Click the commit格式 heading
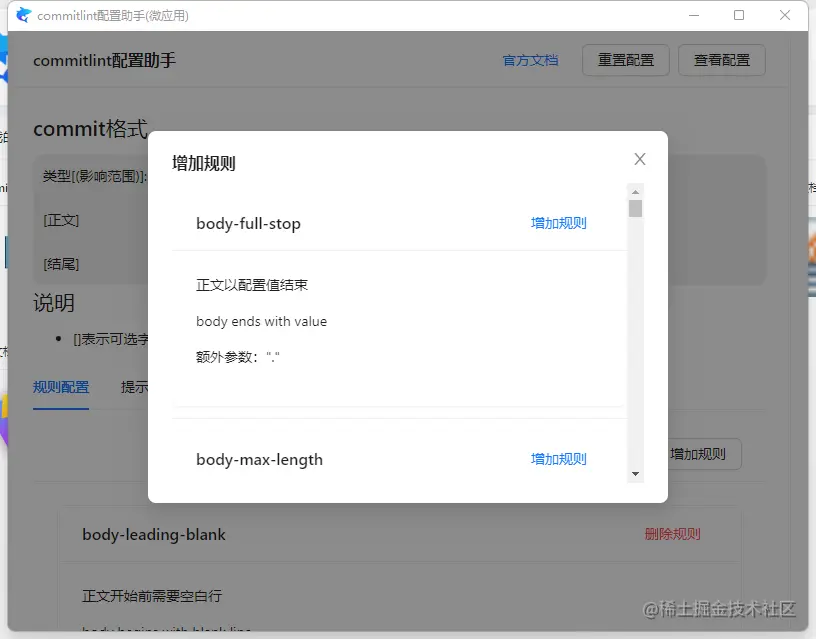The width and height of the screenshot is (816, 639). pos(91,129)
